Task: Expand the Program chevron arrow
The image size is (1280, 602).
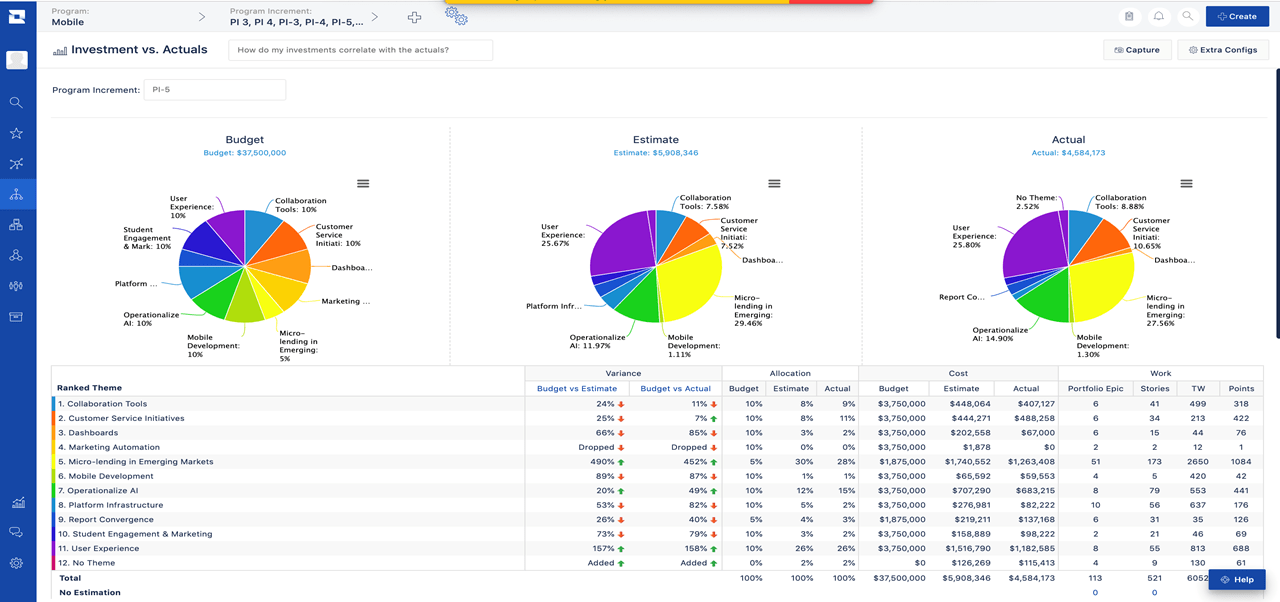Action: tap(201, 17)
